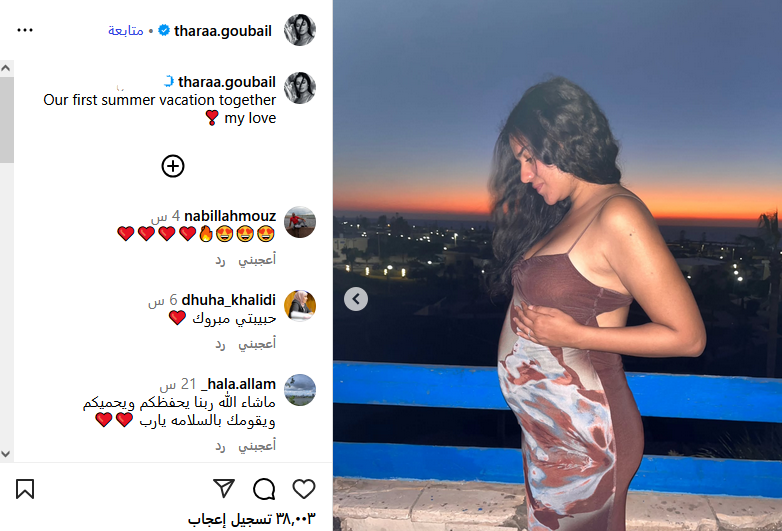The height and width of the screenshot is (531, 782).
Task: Click the scrollbar down arrow in comments
Action: click(x=6, y=454)
